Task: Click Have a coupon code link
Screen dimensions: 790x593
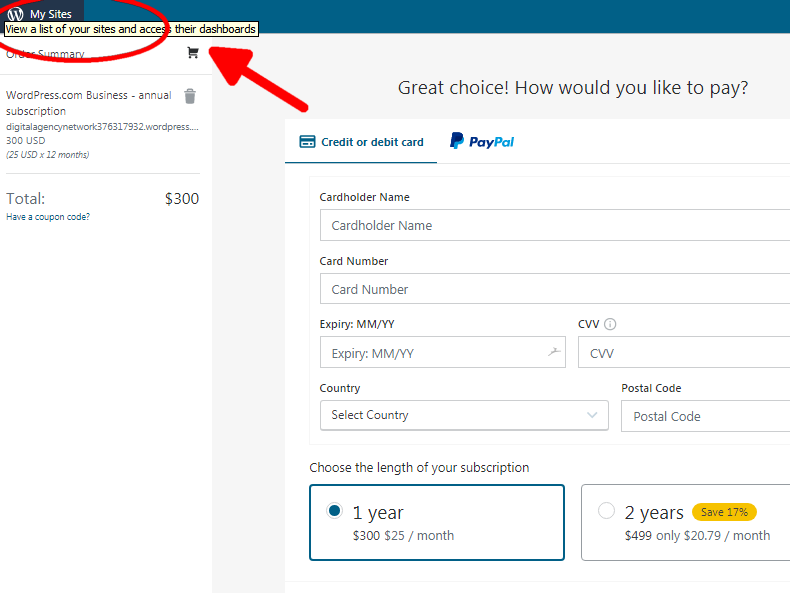Action: pos(48,217)
